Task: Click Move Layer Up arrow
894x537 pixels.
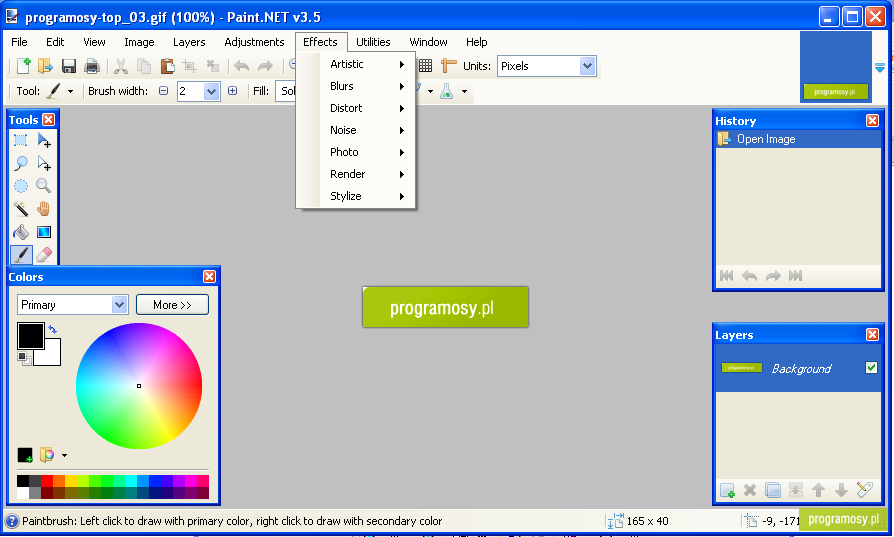Action: coord(818,490)
